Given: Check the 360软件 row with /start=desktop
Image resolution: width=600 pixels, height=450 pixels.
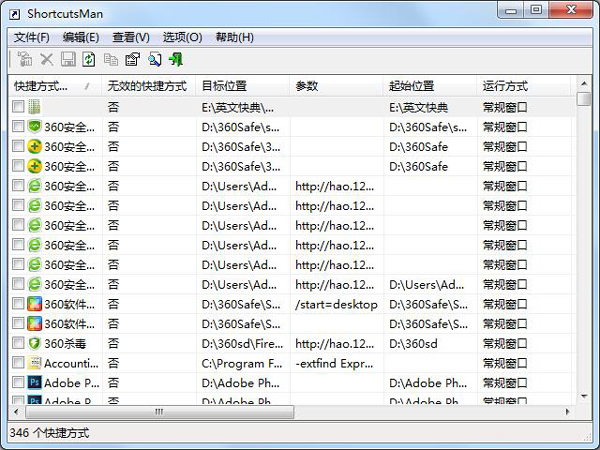Looking at the screenshot, I should (18, 304).
